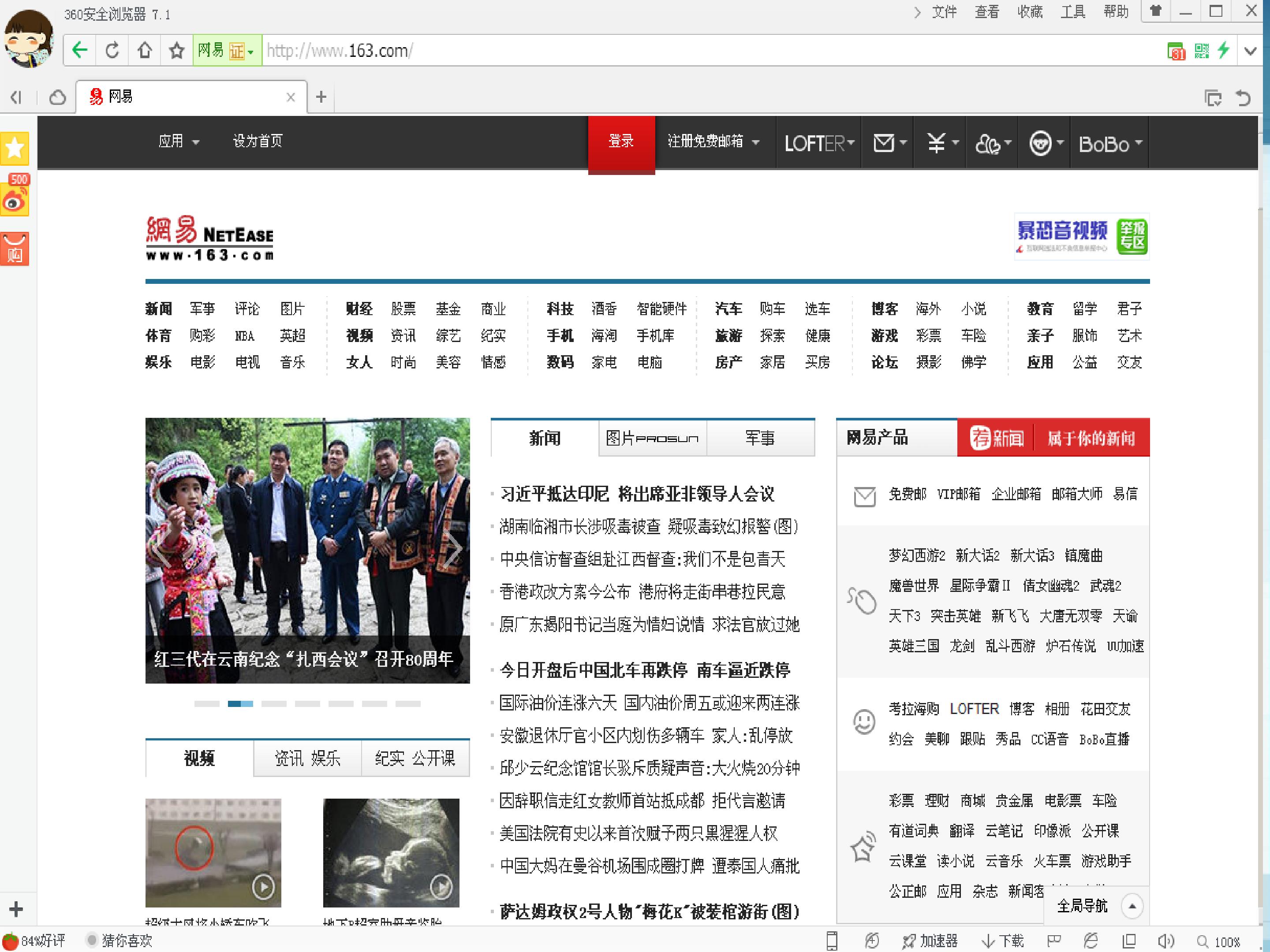Click 设为首页 link

click(258, 141)
